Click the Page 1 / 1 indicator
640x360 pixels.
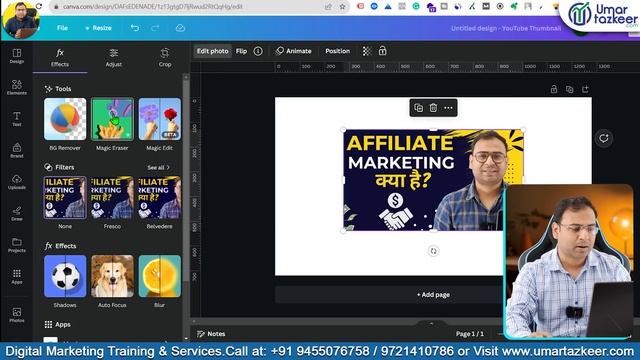click(x=469, y=334)
